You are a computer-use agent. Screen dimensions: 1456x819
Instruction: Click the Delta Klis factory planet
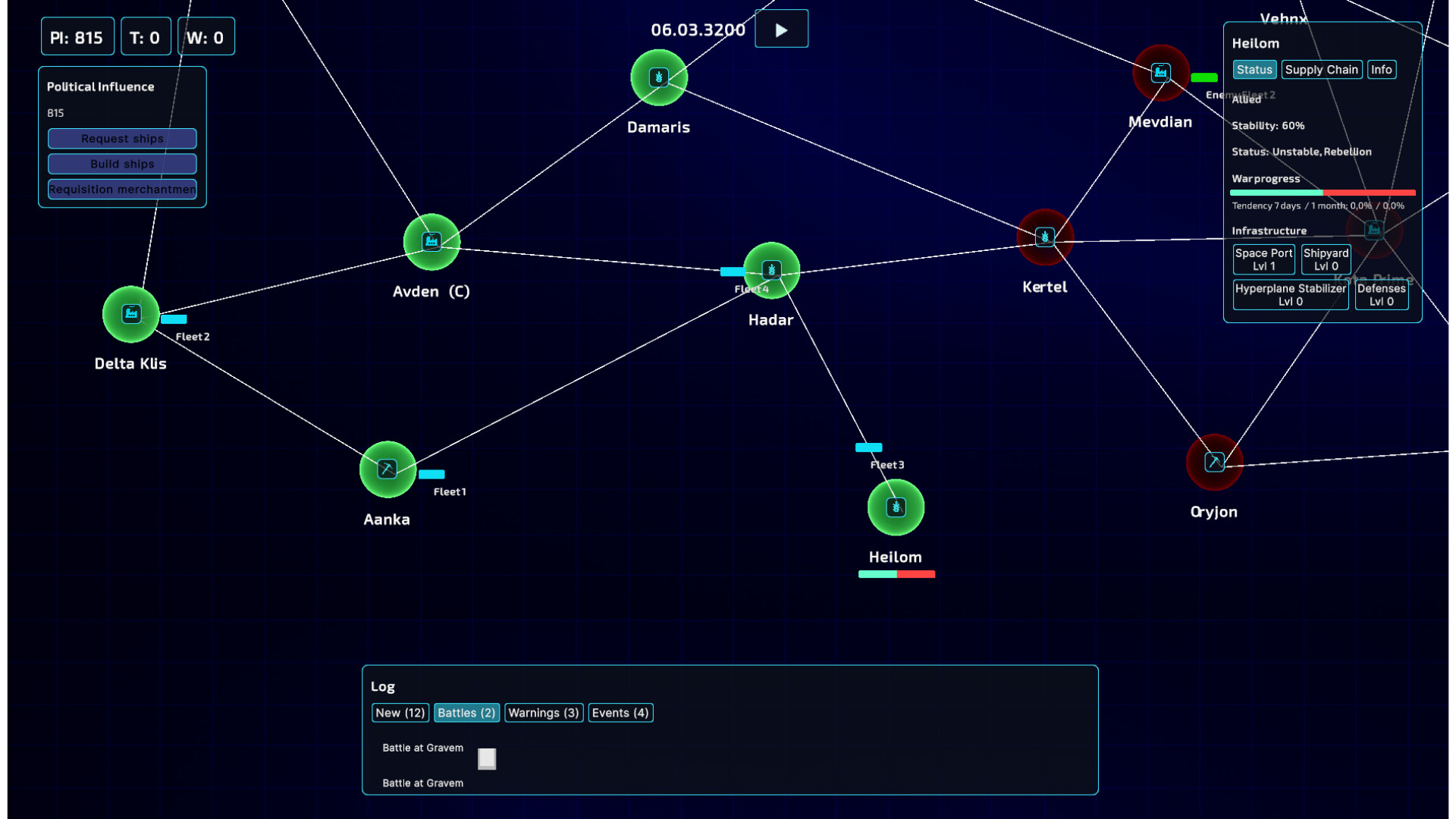(x=131, y=314)
